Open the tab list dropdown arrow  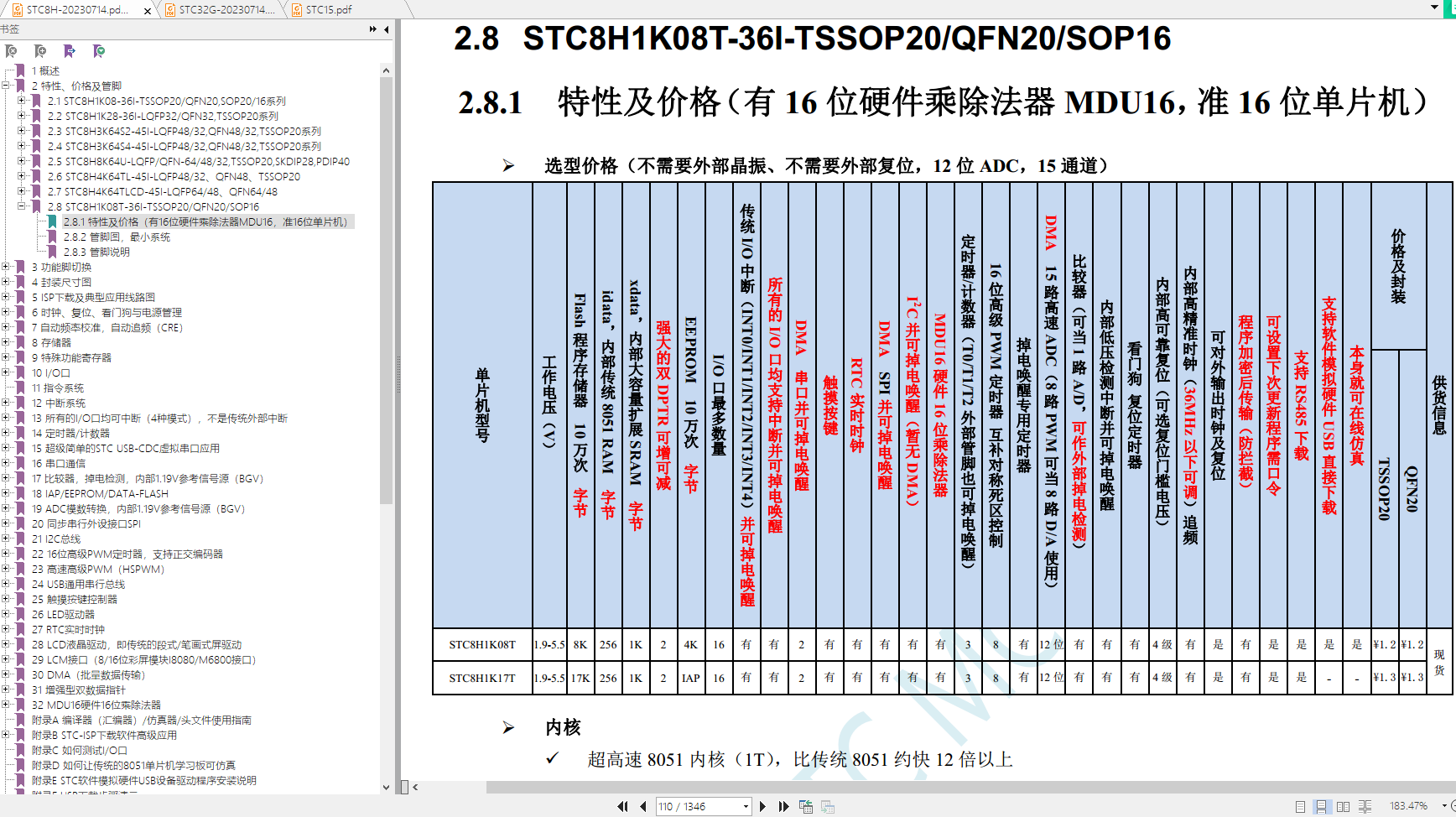pos(1433,8)
